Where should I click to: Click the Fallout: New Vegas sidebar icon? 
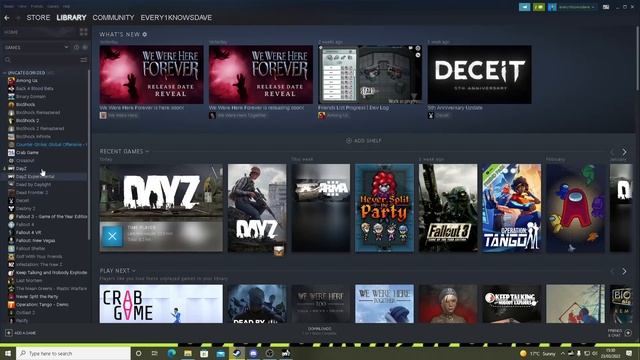[x=11, y=240]
